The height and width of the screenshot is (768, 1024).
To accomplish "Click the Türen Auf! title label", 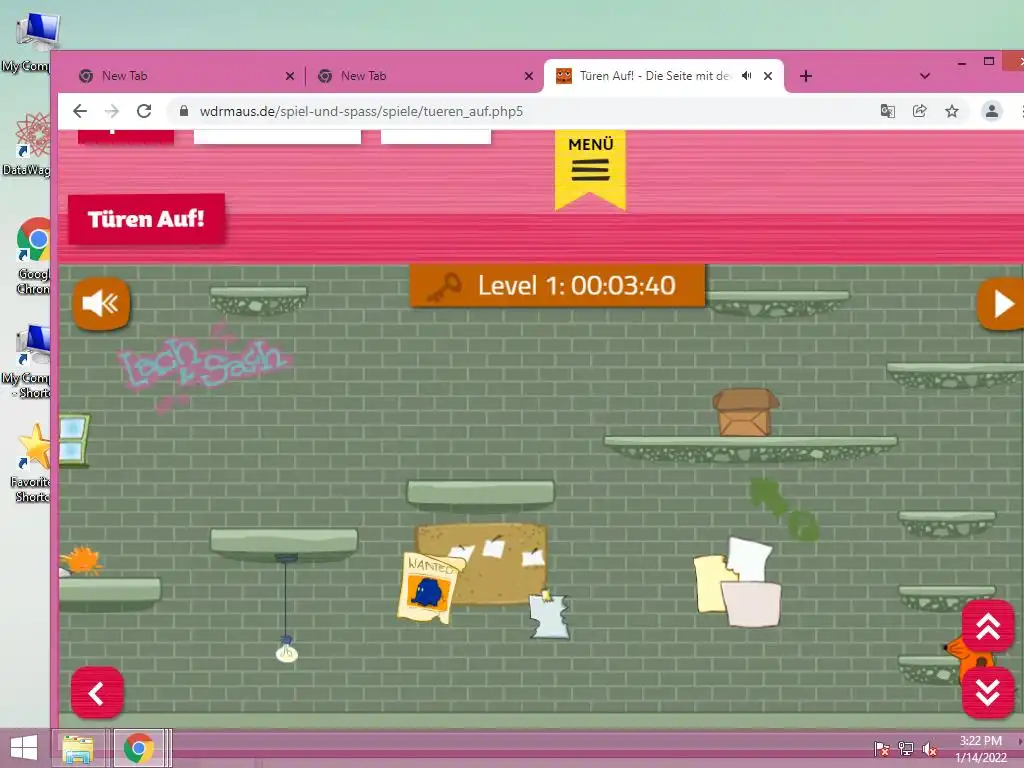I will (146, 219).
